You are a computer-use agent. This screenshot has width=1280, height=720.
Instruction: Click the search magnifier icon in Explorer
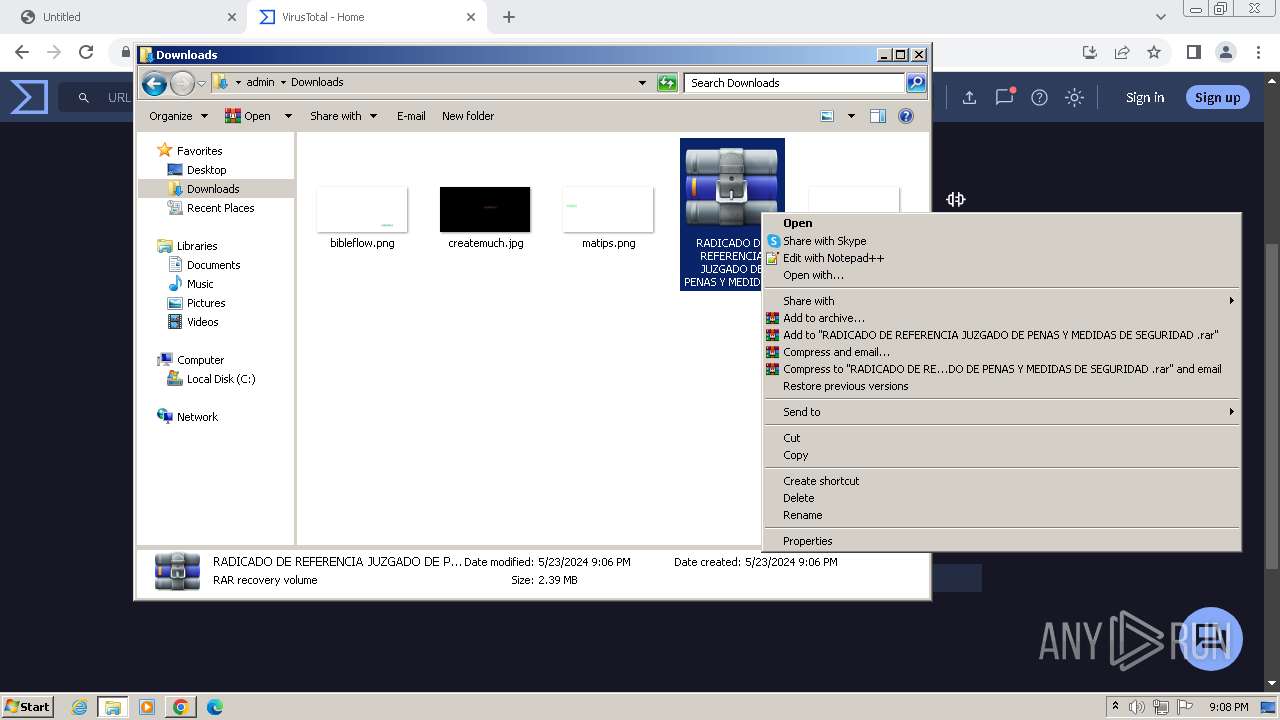click(x=916, y=83)
